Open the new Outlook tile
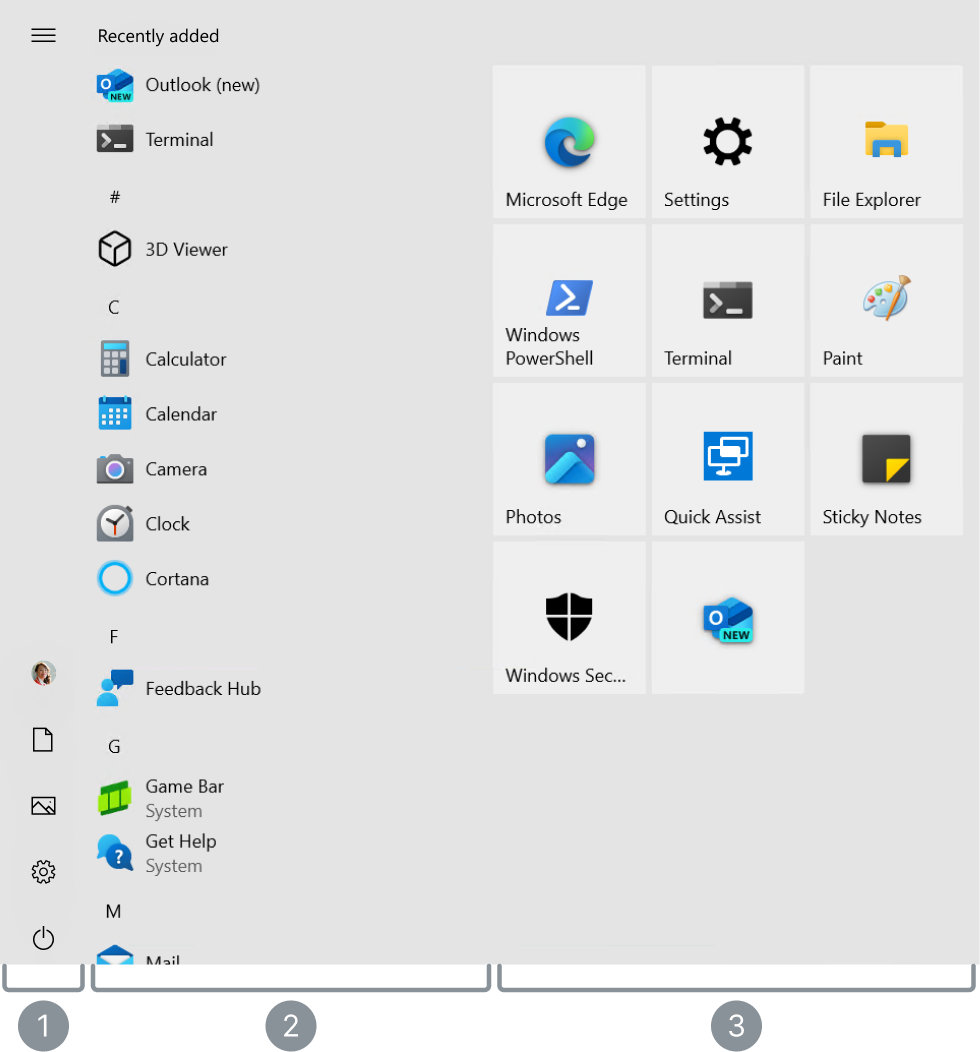The width and height of the screenshot is (980, 1052). 727,617
